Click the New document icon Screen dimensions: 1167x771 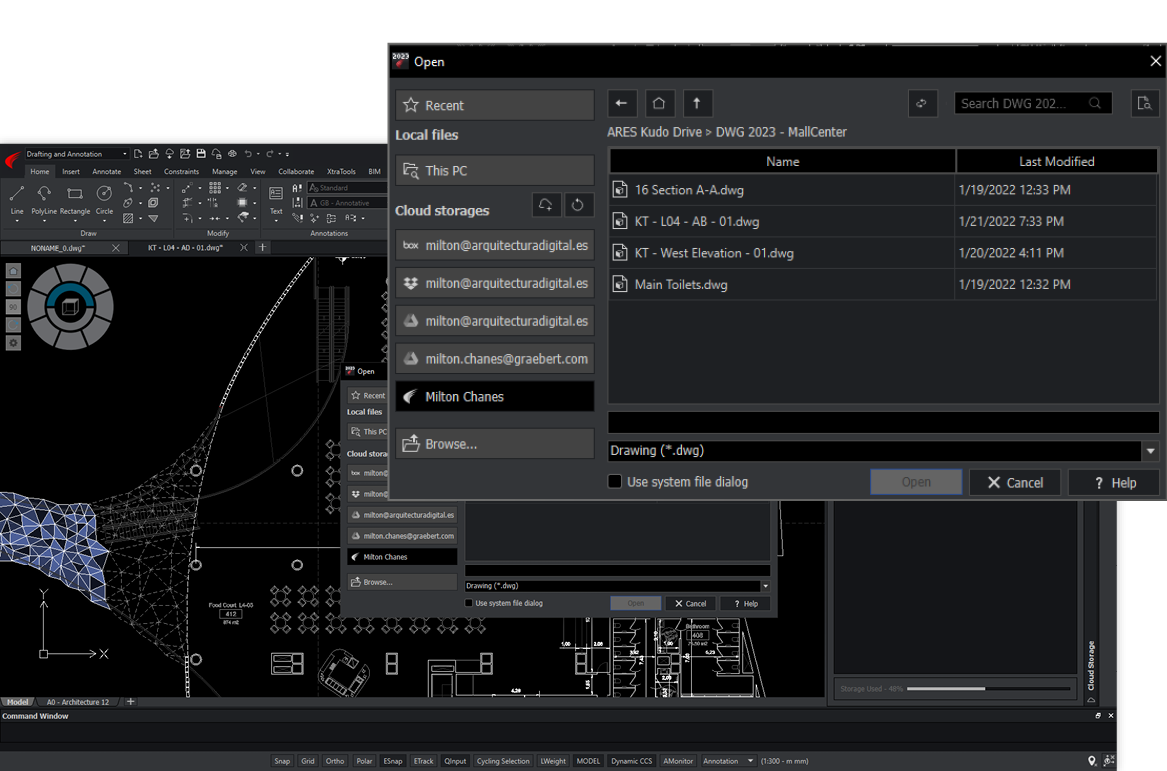pyautogui.click(x=138, y=154)
